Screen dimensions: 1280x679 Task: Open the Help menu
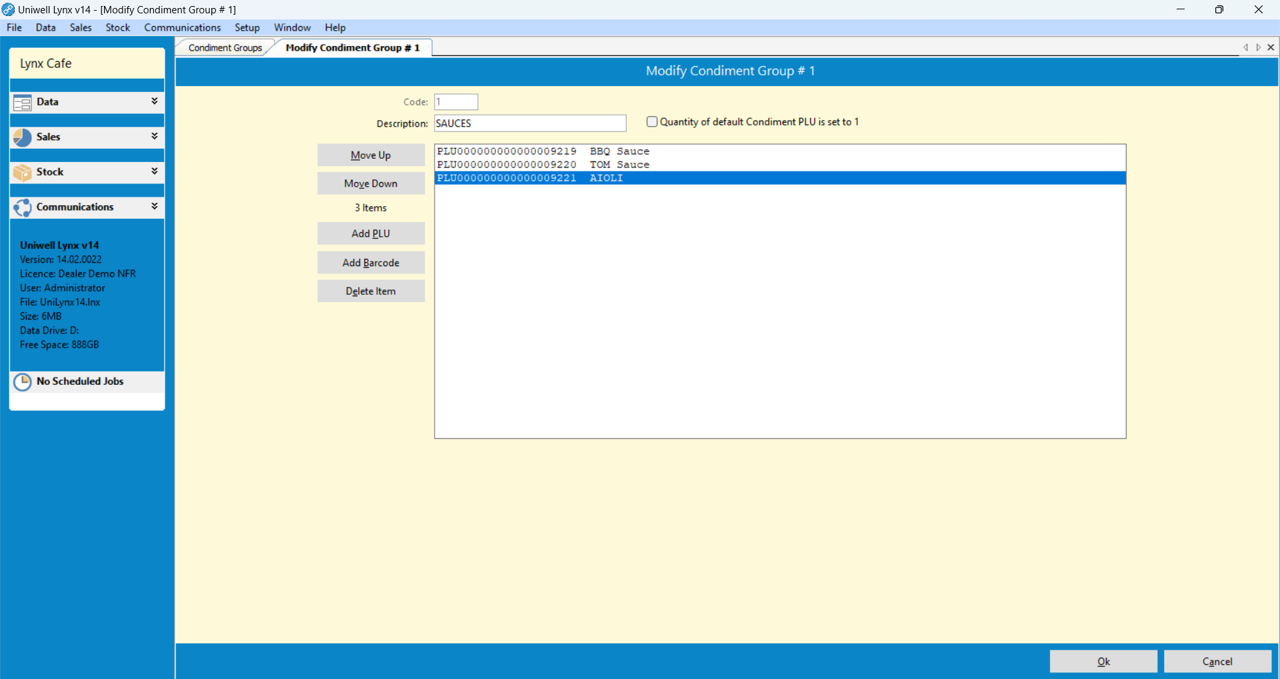[x=335, y=28]
